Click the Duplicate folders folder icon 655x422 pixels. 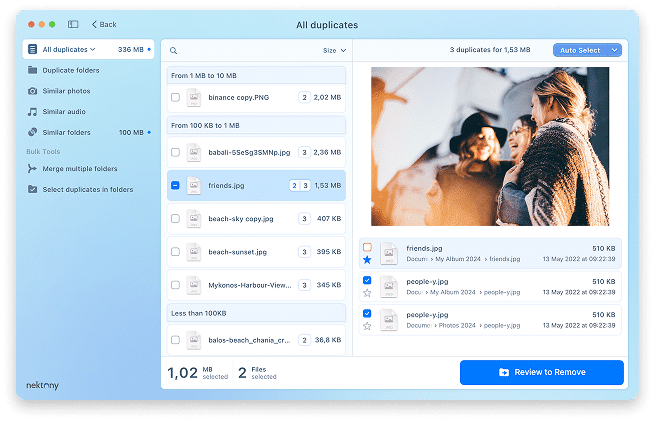pyautogui.click(x=33, y=70)
